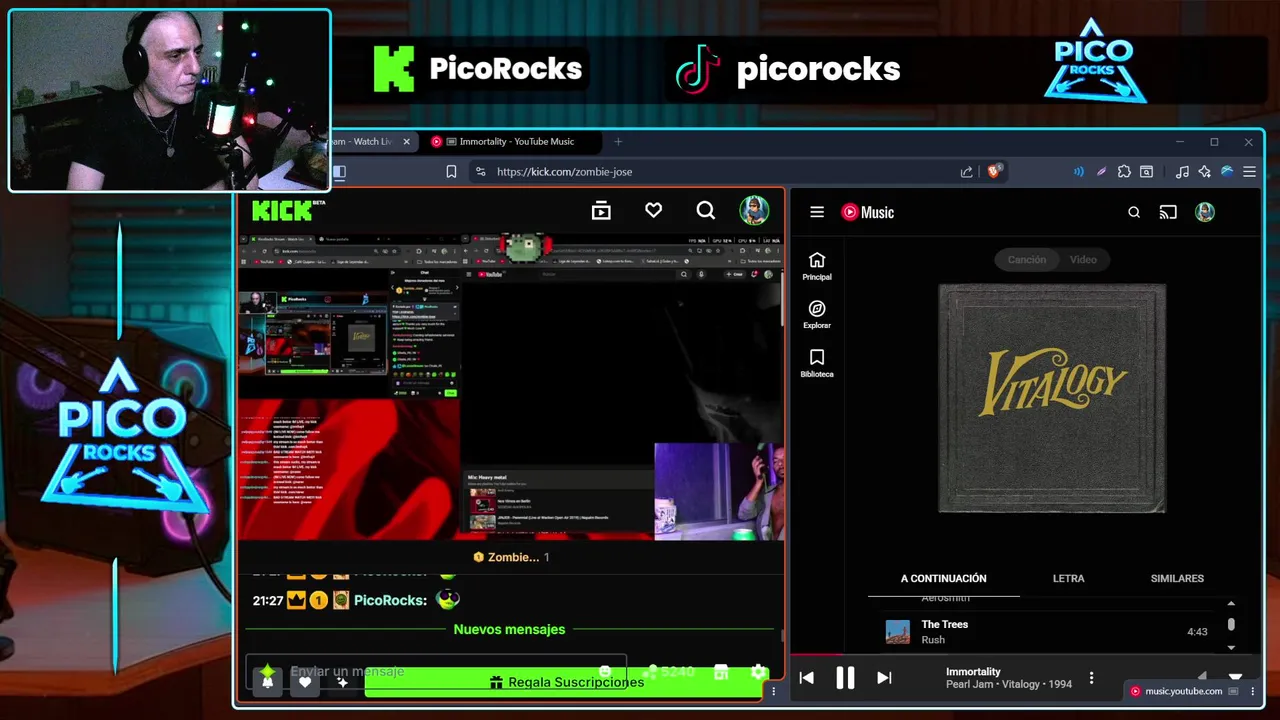This screenshot has height=720, width=1280.
Task: Open a new browser tab
Action: [618, 142]
